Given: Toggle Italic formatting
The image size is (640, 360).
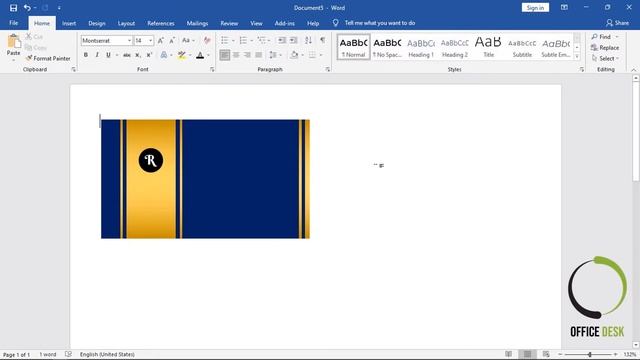Looking at the screenshot, I should [x=97, y=55].
